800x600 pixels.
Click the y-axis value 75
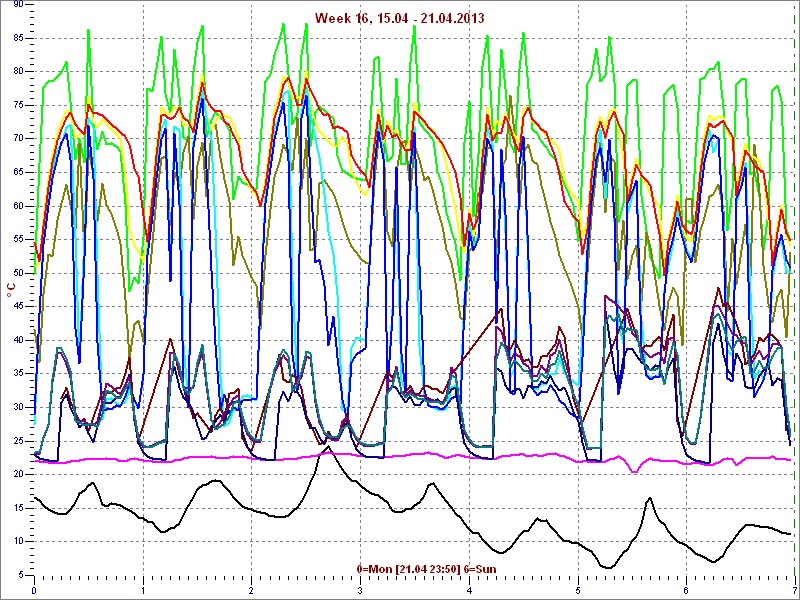tap(18, 105)
